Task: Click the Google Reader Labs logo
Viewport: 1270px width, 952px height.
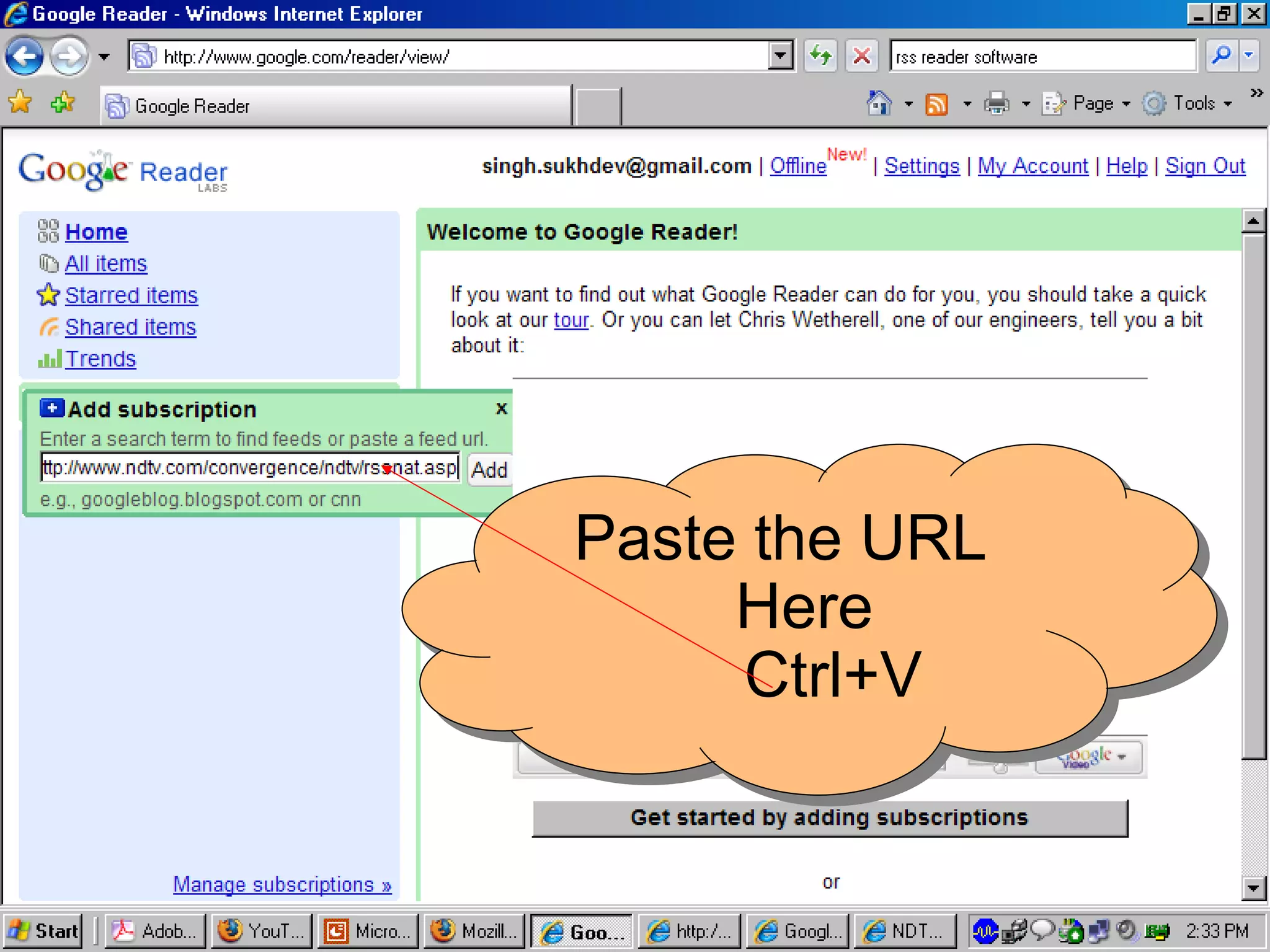Action: (123, 171)
